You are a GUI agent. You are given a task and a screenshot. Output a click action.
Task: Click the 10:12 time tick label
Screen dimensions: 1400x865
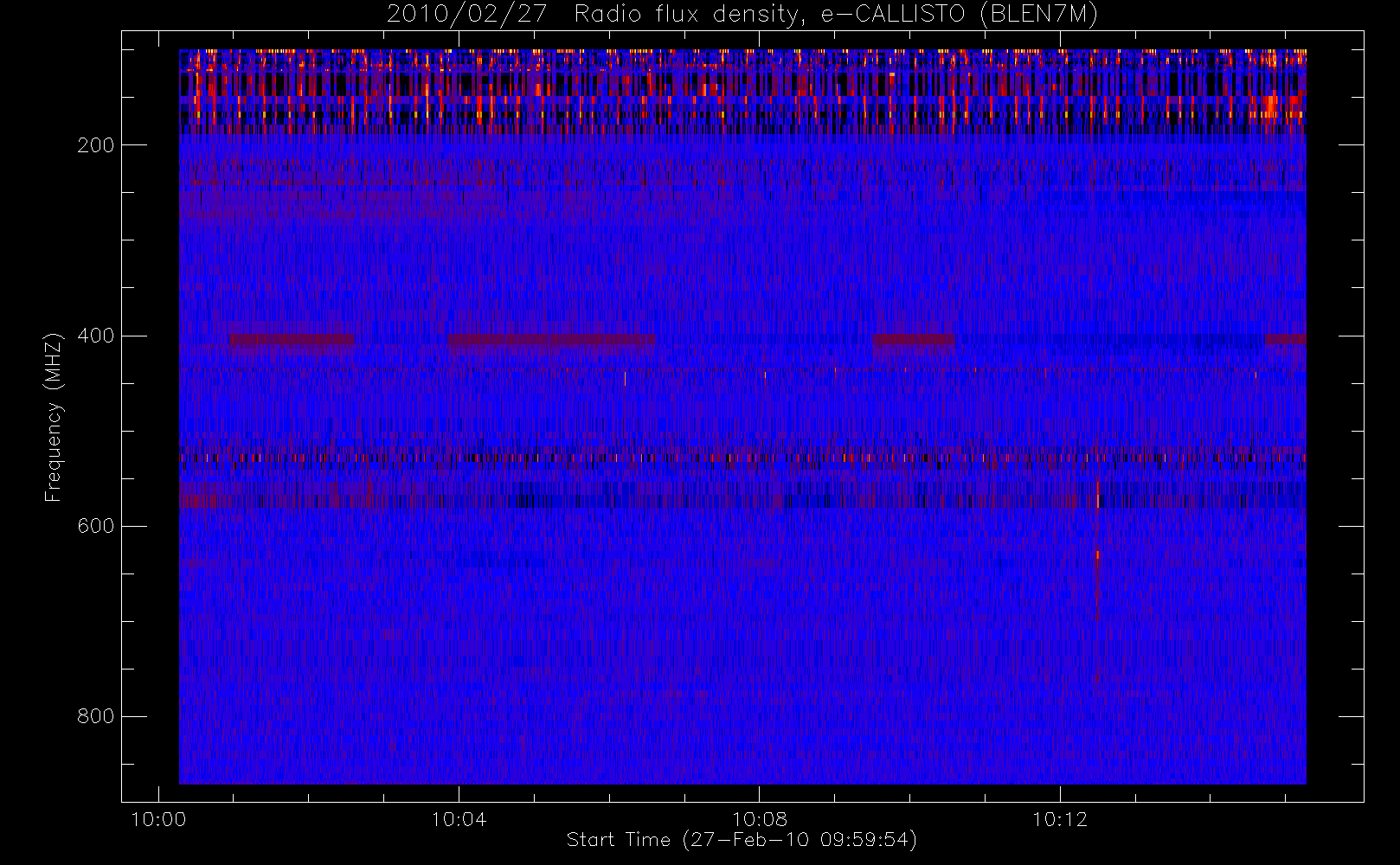click(1060, 819)
